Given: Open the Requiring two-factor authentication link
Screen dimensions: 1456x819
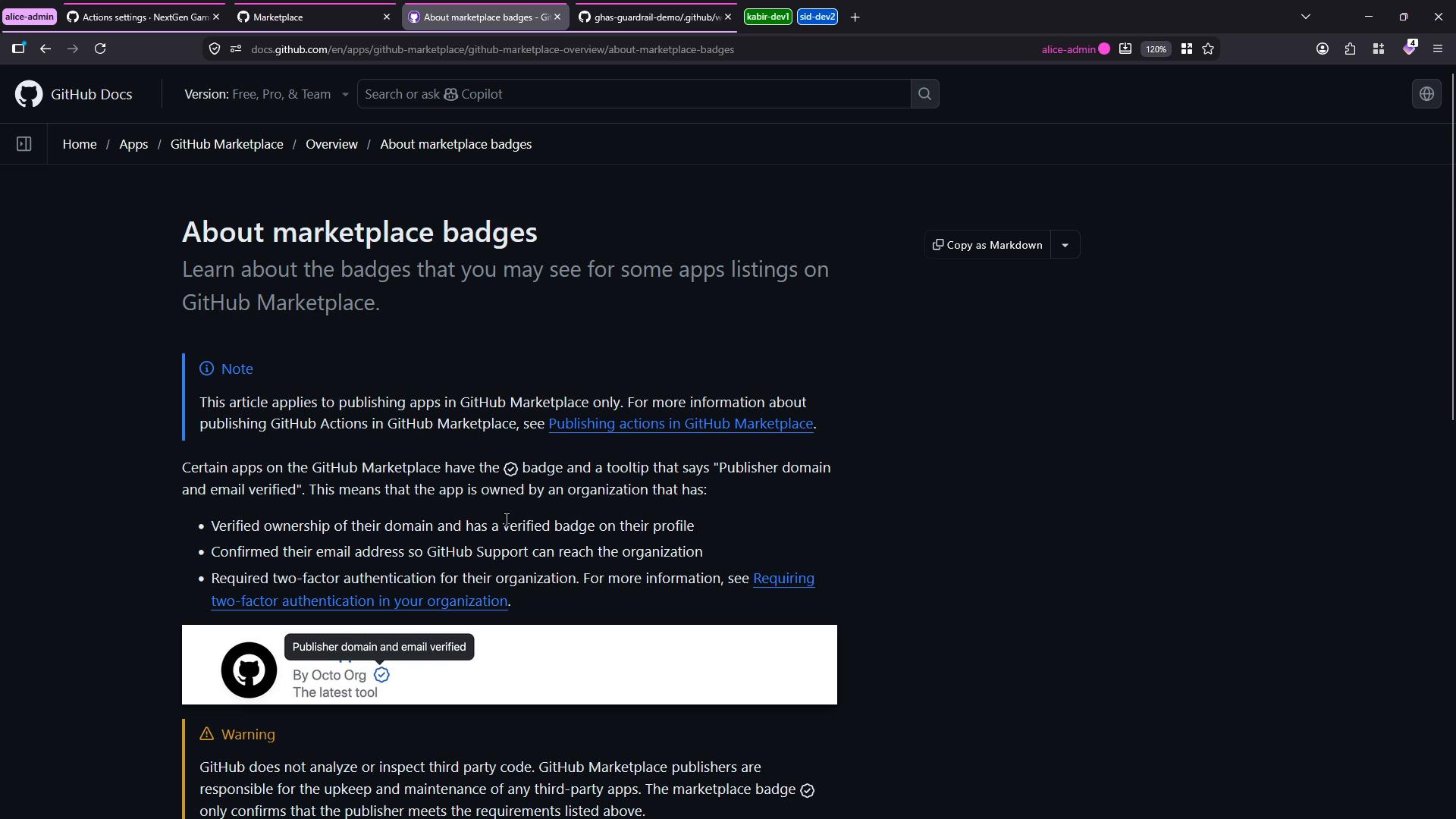Looking at the screenshot, I should [513, 590].
